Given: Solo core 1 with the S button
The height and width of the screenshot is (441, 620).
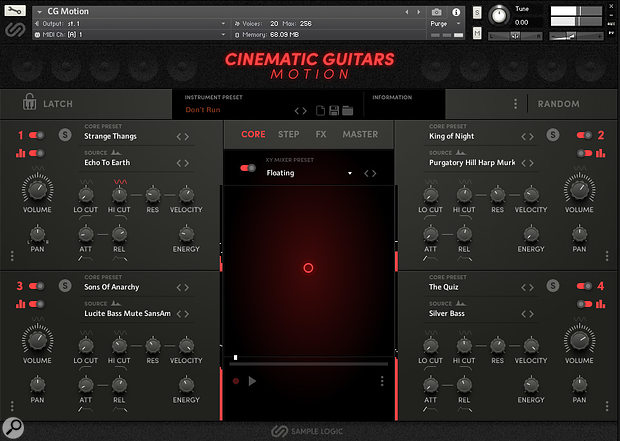Looking at the screenshot, I should point(65,135).
